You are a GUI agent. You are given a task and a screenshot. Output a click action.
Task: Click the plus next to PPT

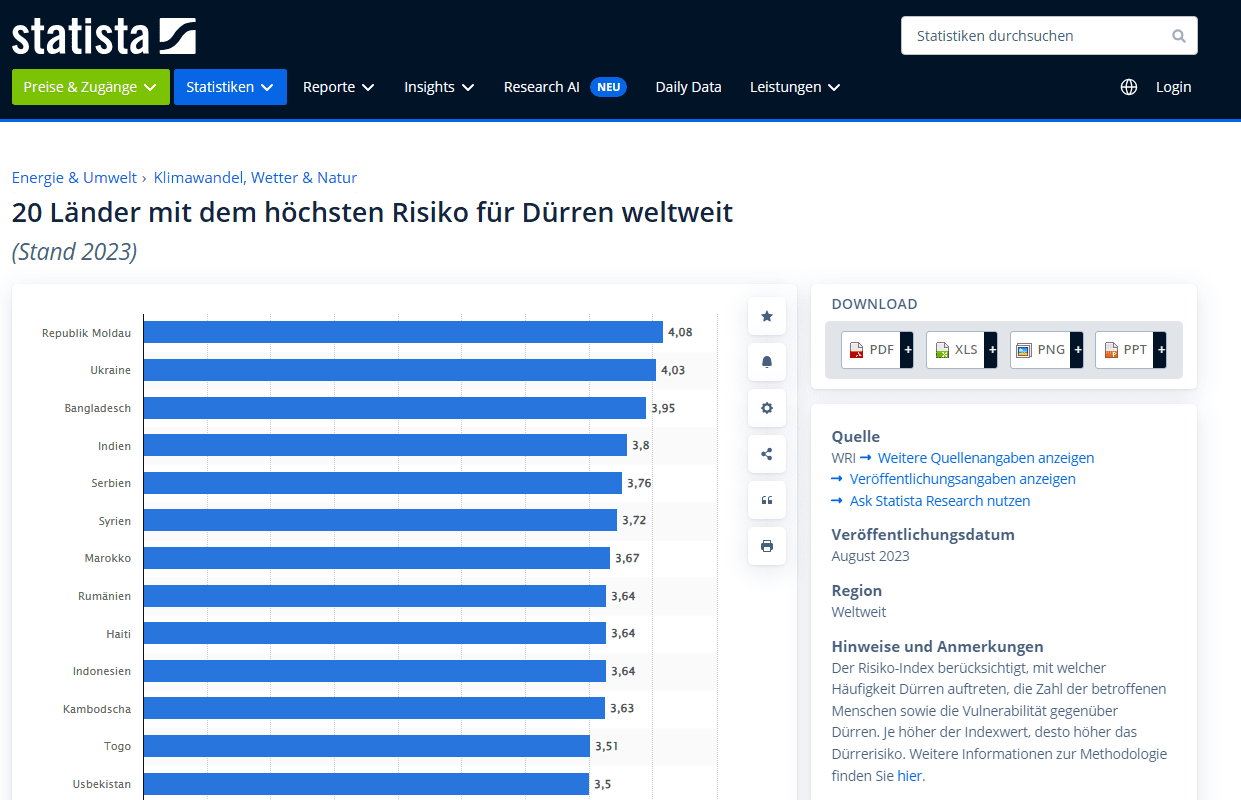(x=1160, y=350)
